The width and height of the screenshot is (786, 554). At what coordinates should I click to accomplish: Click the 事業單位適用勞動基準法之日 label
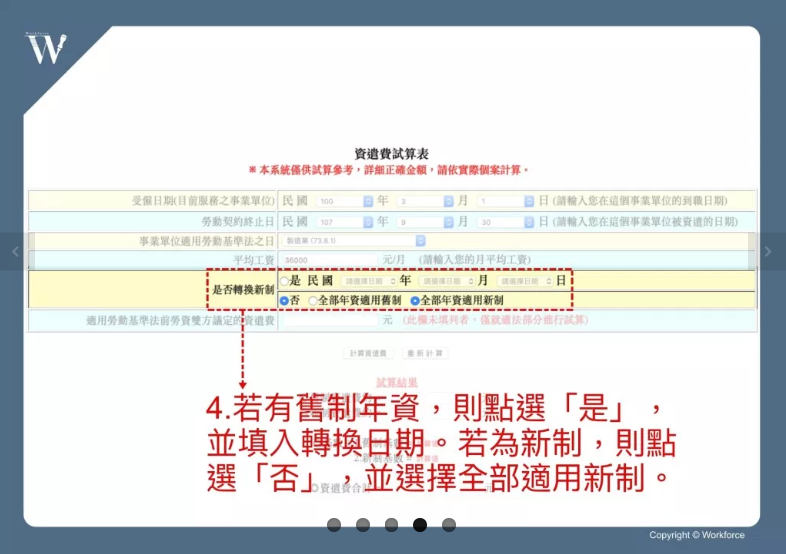click(x=207, y=241)
